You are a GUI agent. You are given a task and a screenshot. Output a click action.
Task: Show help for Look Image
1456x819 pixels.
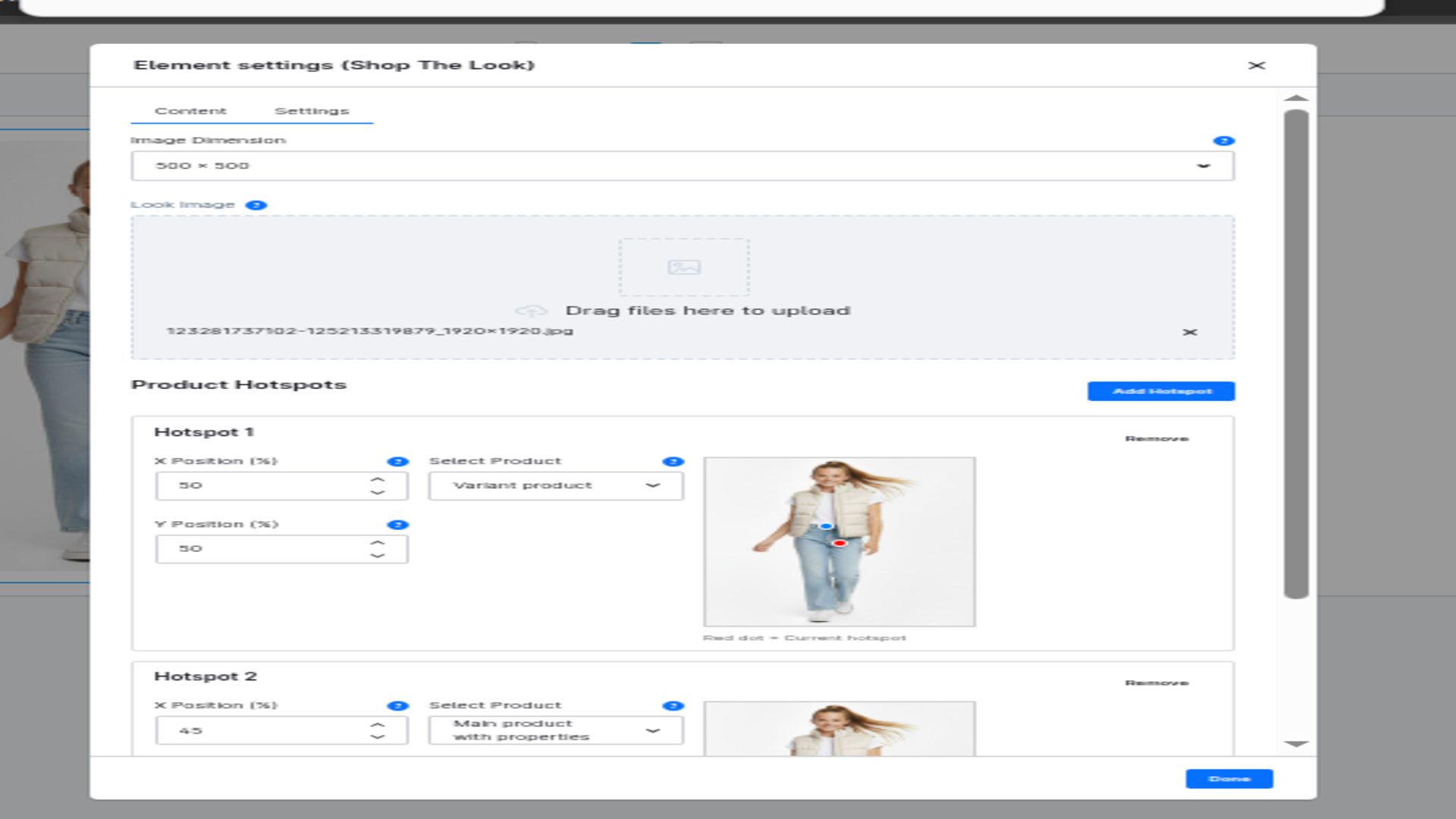[256, 206]
